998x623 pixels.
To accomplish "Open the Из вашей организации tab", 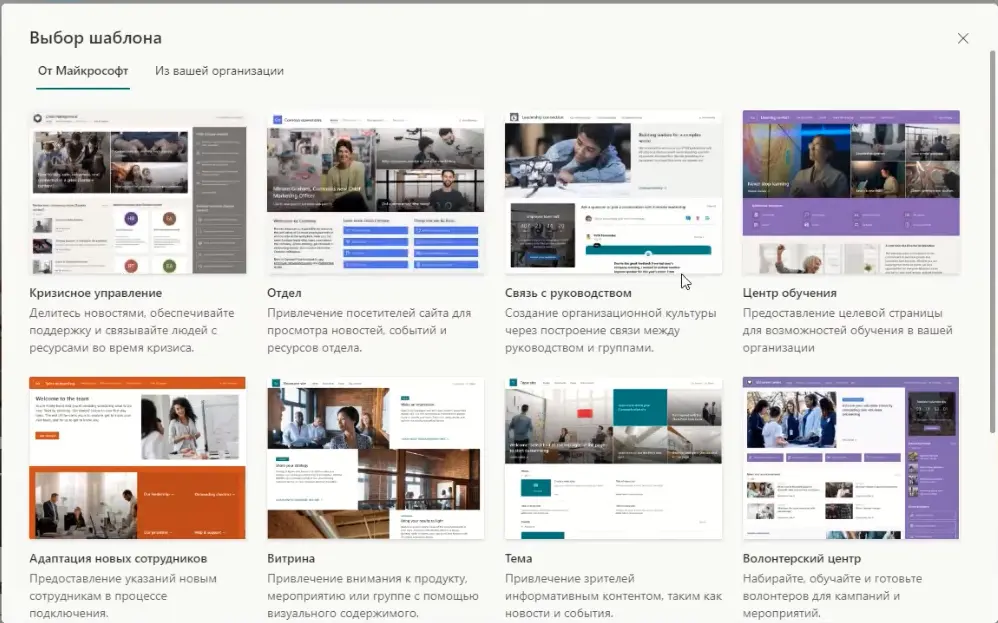I will click(219, 71).
